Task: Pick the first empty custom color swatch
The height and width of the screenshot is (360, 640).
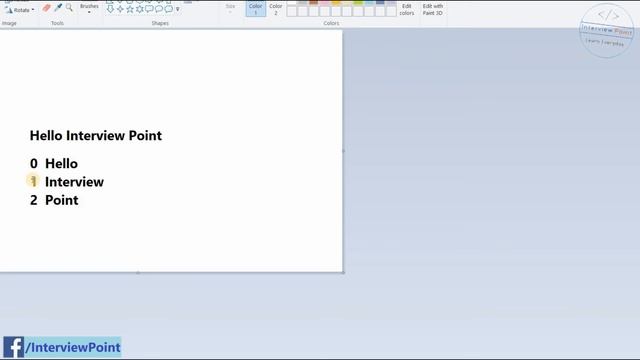Action: 291,11
